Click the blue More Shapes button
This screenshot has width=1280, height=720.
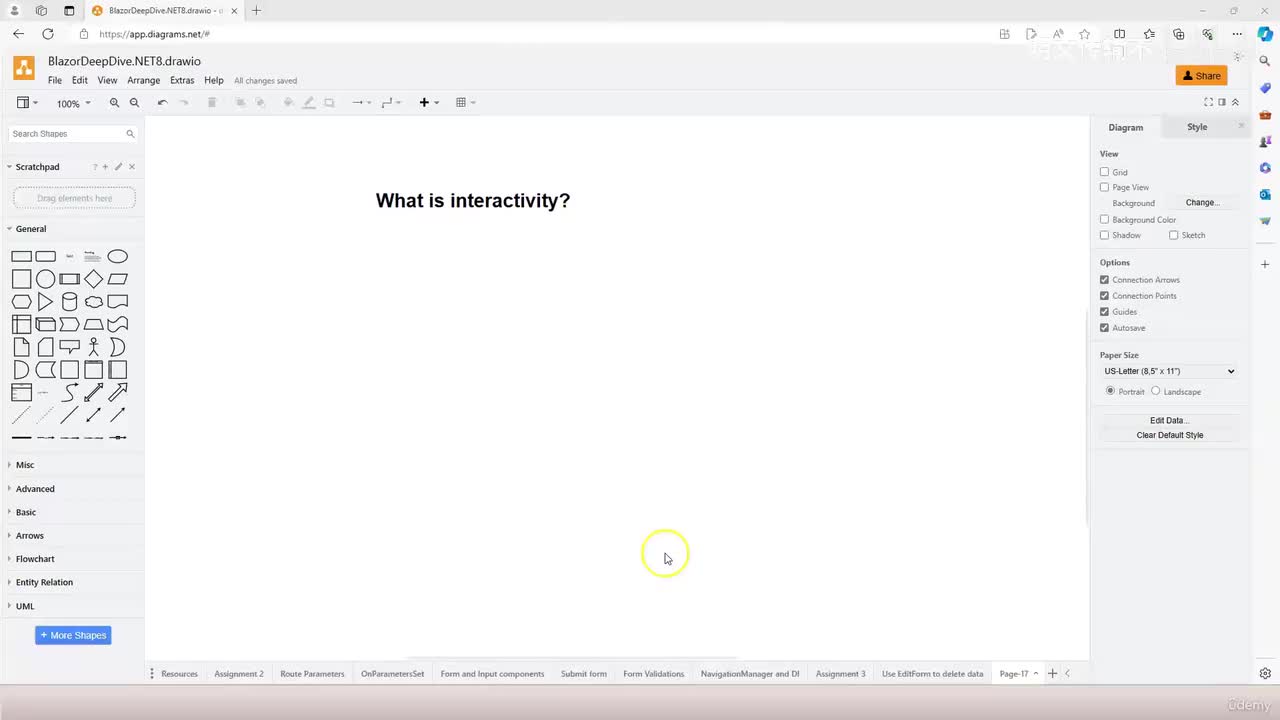pos(73,635)
